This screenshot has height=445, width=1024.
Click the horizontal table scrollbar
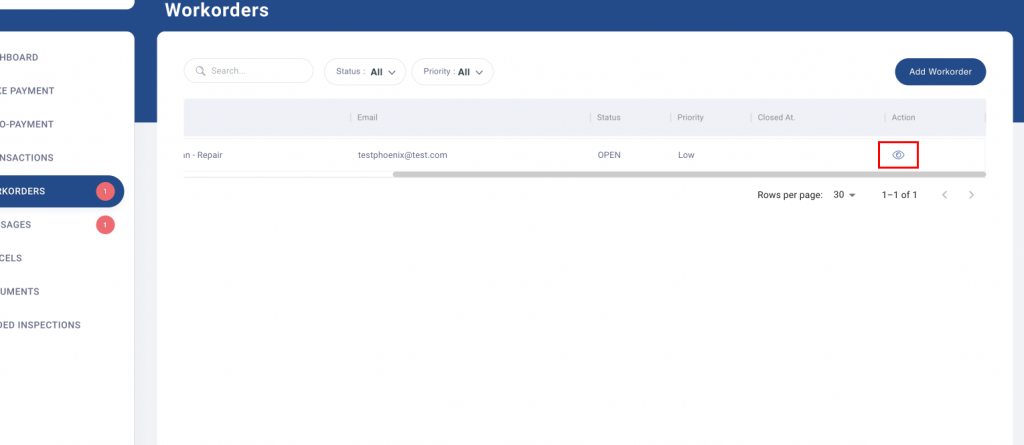(688, 174)
